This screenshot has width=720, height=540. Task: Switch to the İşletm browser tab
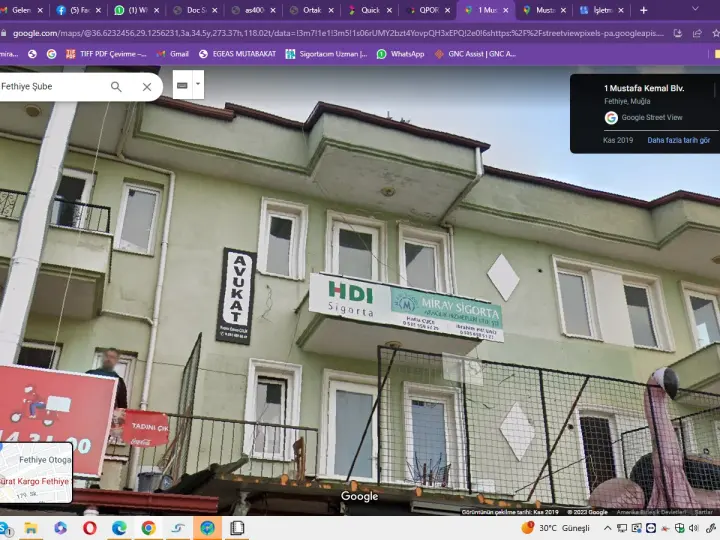click(602, 10)
